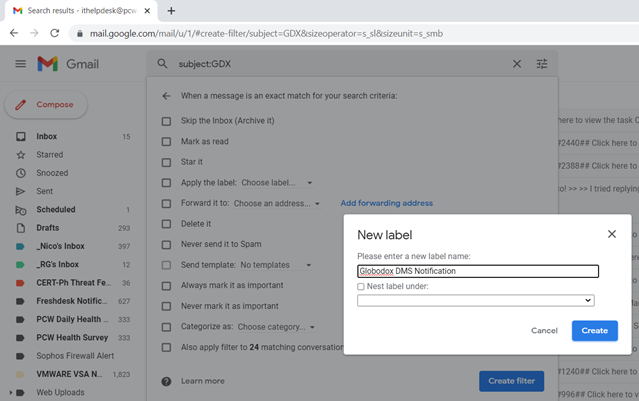Open the Sophos Firewall Alert label
This screenshot has width=639, height=401.
pos(73,356)
